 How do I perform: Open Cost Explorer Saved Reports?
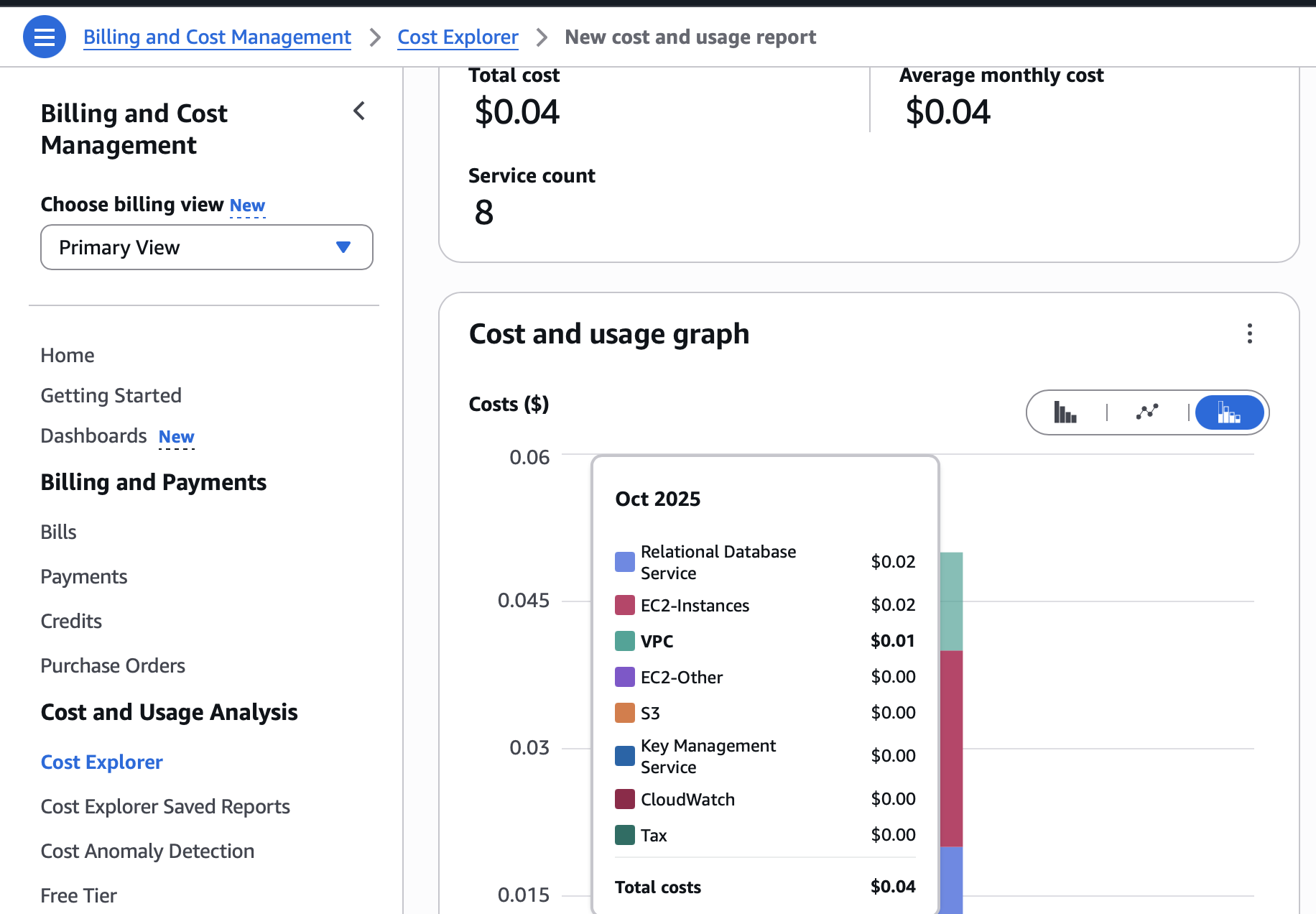(165, 806)
